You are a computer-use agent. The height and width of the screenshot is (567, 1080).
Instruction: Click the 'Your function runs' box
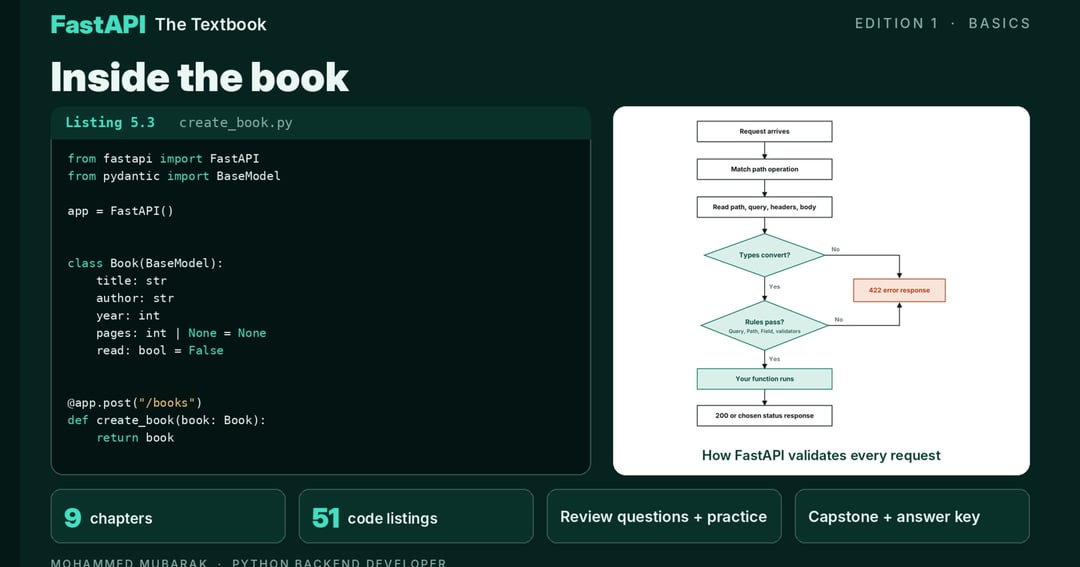pos(765,379)
